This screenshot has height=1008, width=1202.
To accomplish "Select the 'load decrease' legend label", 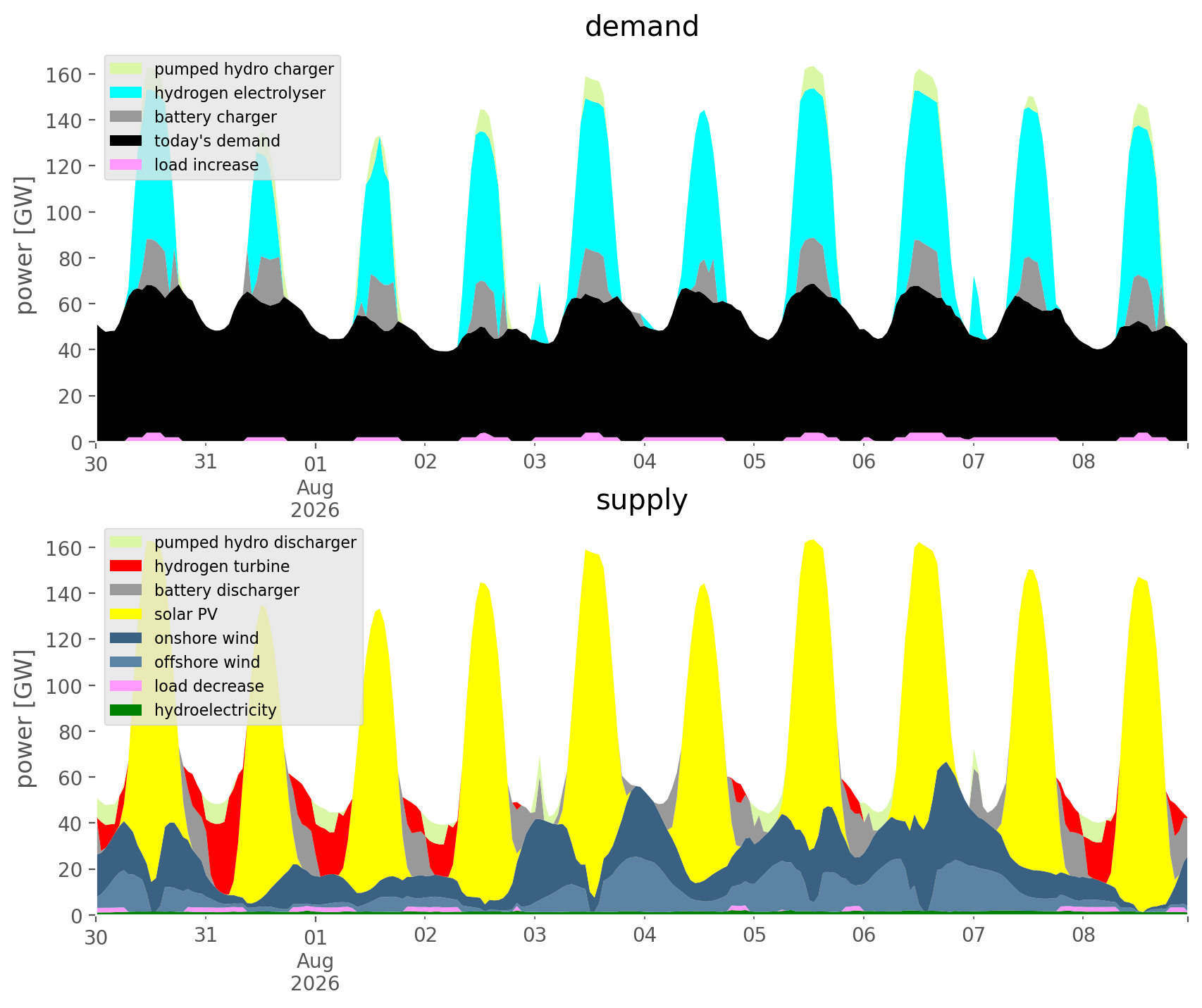I will pyautogui.click(x=209, y=686).
